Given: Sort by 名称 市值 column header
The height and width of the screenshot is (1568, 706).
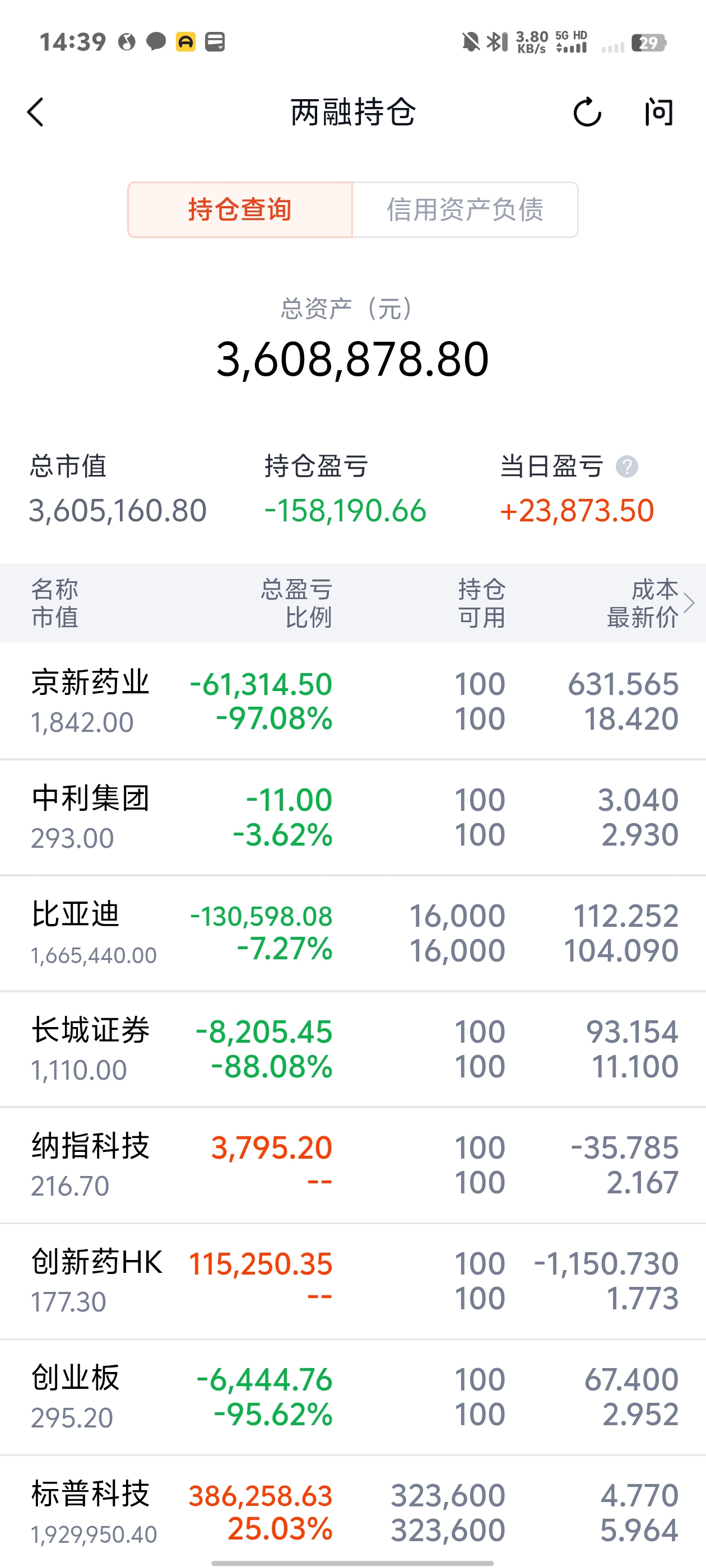Looking at the screenshot, I should click(55, 603).
